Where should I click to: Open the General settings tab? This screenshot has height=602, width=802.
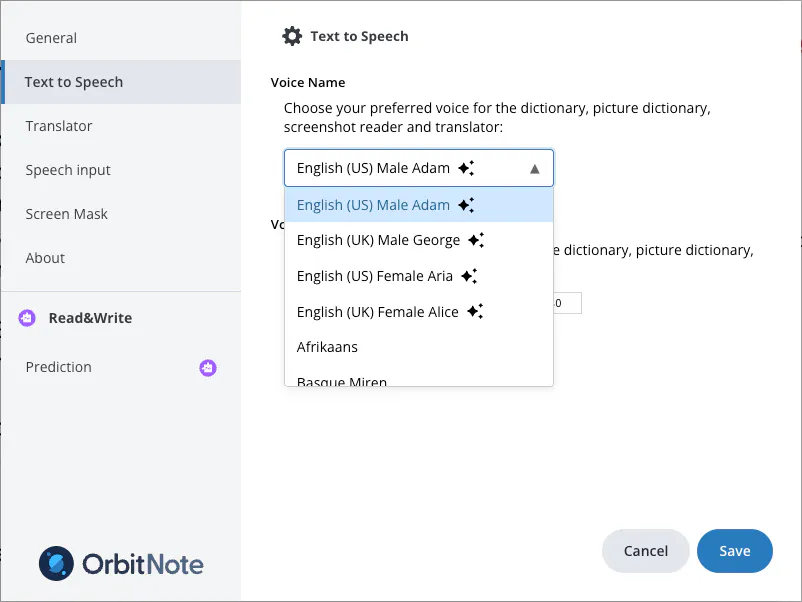point(121,38)
